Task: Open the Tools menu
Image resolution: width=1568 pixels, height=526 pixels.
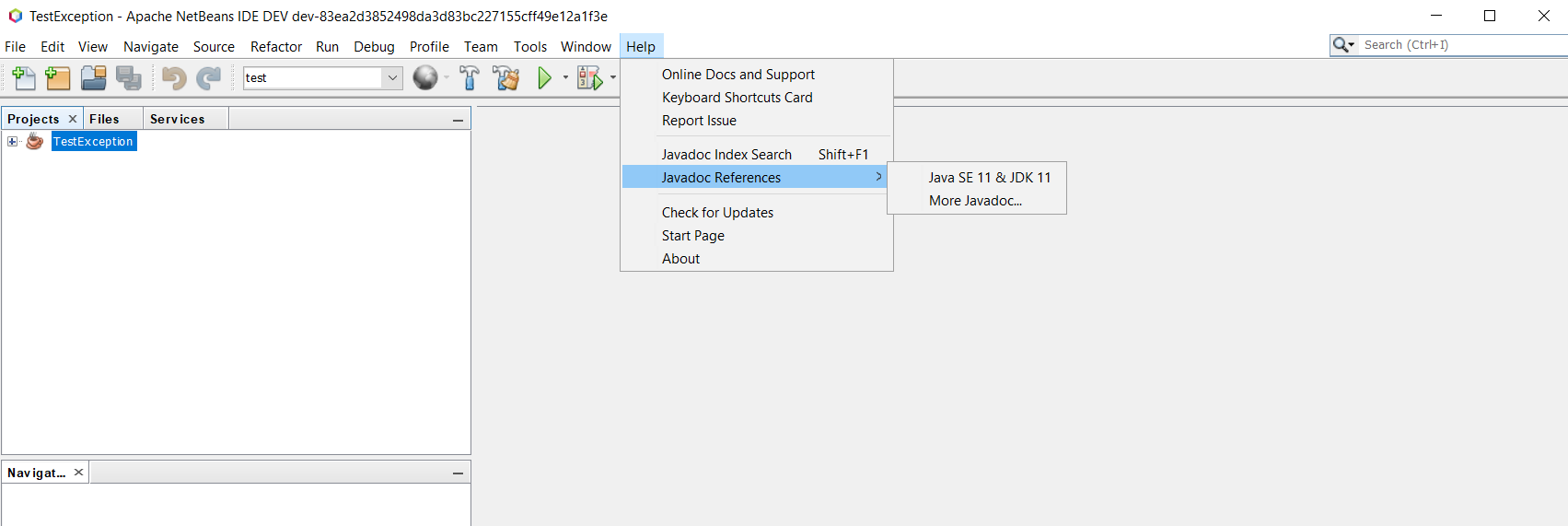Action: pyautogui.click(x=530, y=46)
